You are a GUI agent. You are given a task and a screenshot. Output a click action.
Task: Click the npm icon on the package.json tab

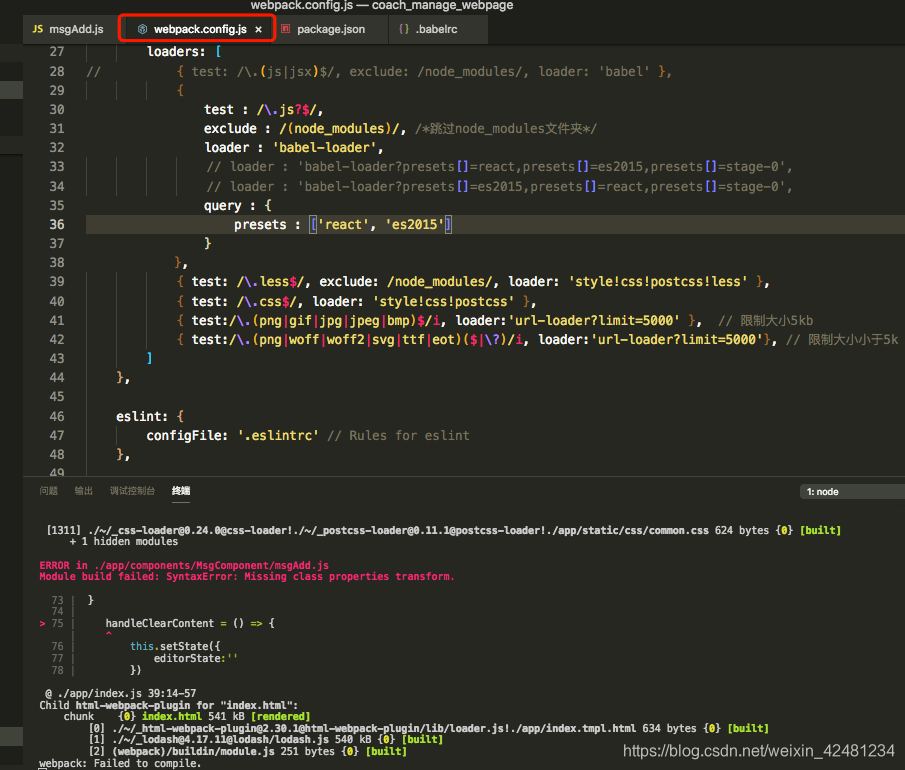click(285, 29)
